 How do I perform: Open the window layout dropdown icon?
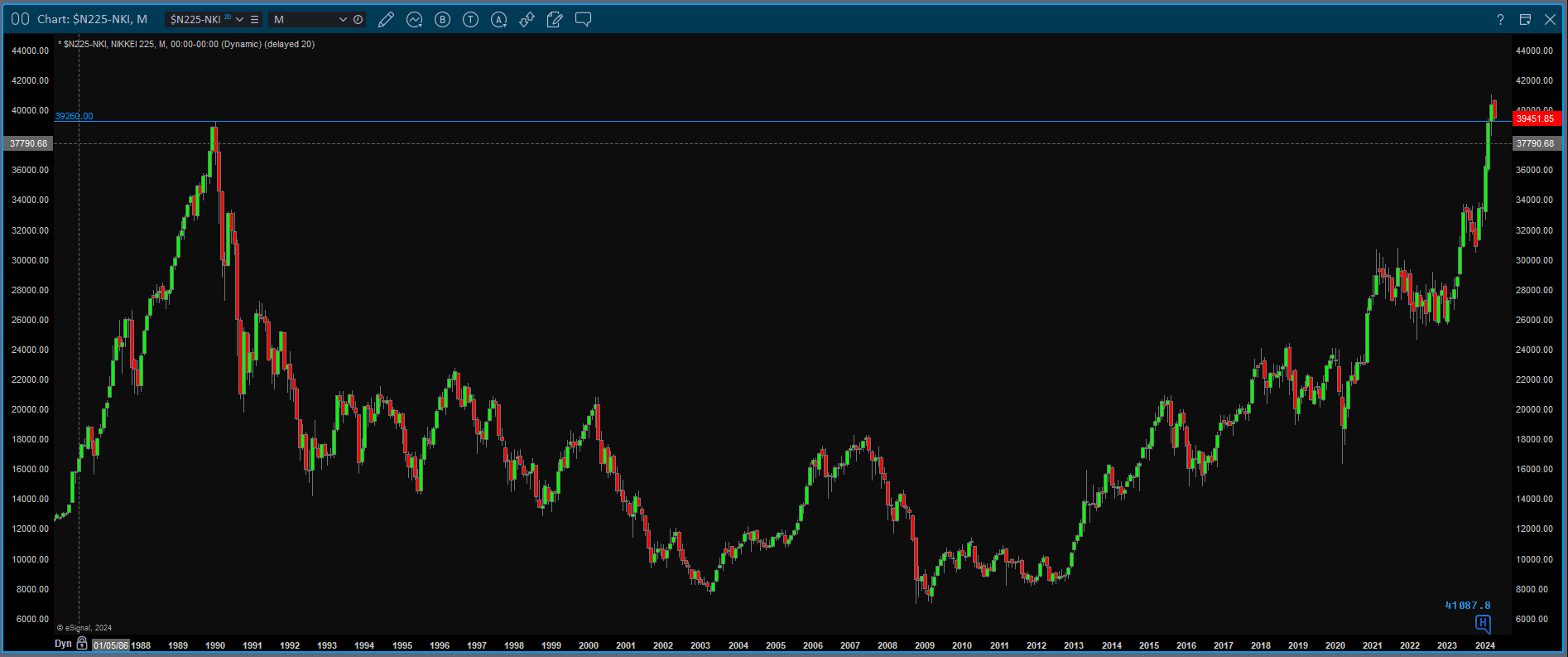(x=1525, y=20)
